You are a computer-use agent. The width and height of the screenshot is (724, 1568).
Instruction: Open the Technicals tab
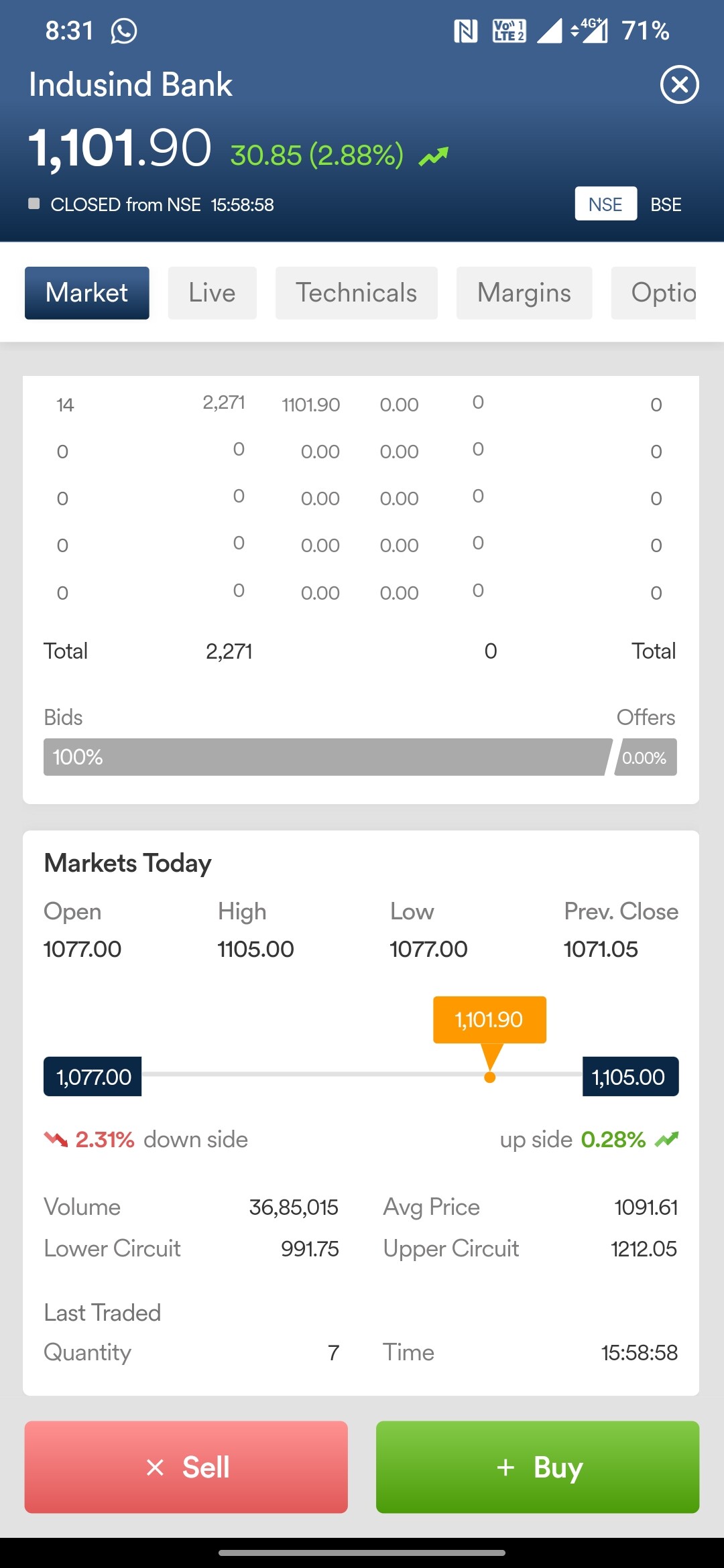click(357, 293)
